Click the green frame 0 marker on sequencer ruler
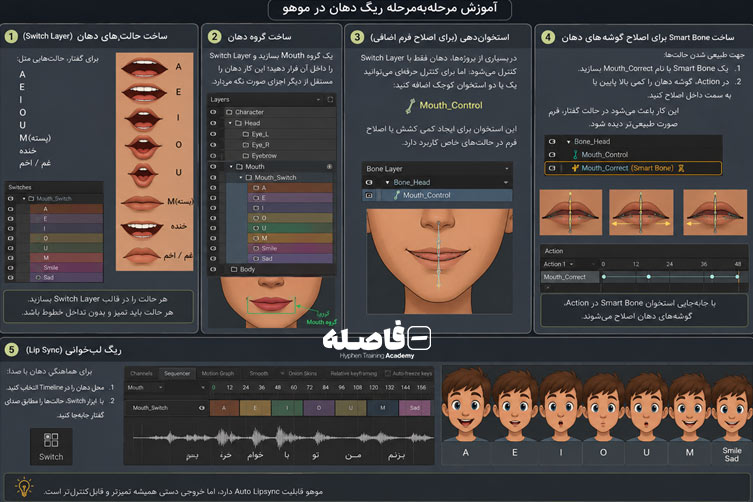Image resolution: width=753 pixels, height=502 pixels. [x=213, y=387]
